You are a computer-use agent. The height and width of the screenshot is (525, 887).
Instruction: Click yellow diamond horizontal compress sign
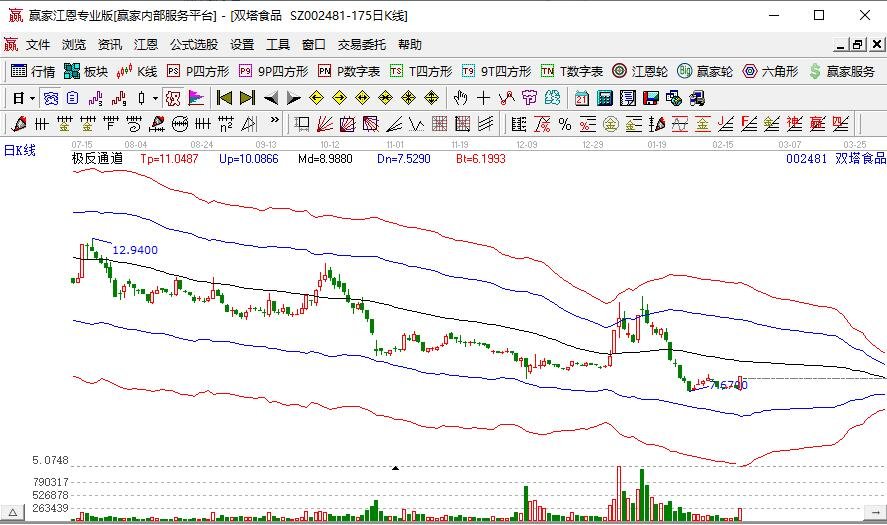point(385,98)
